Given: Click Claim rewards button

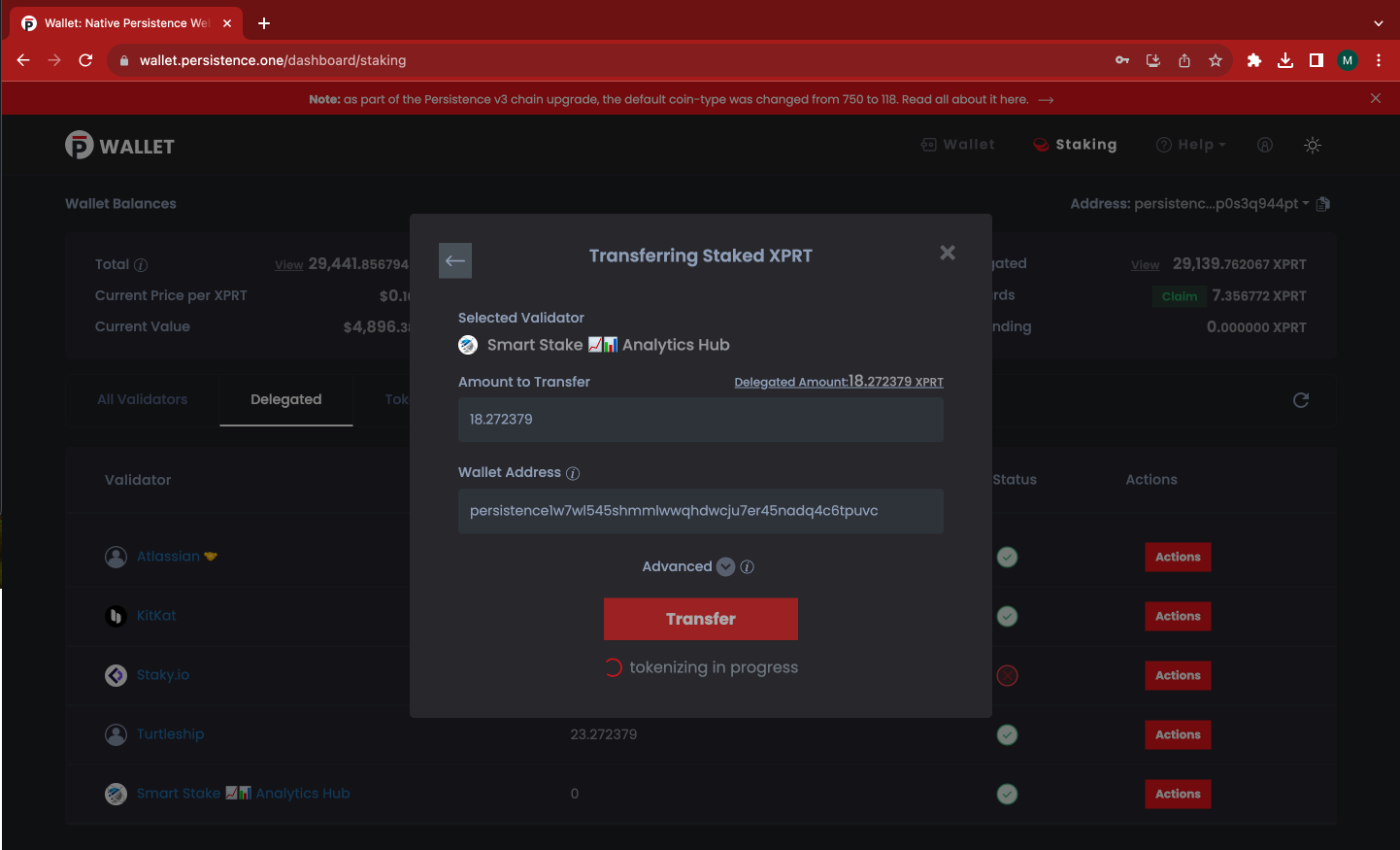Looking at the screenshot, I should pyautogui.click(x=1179, y=296).
